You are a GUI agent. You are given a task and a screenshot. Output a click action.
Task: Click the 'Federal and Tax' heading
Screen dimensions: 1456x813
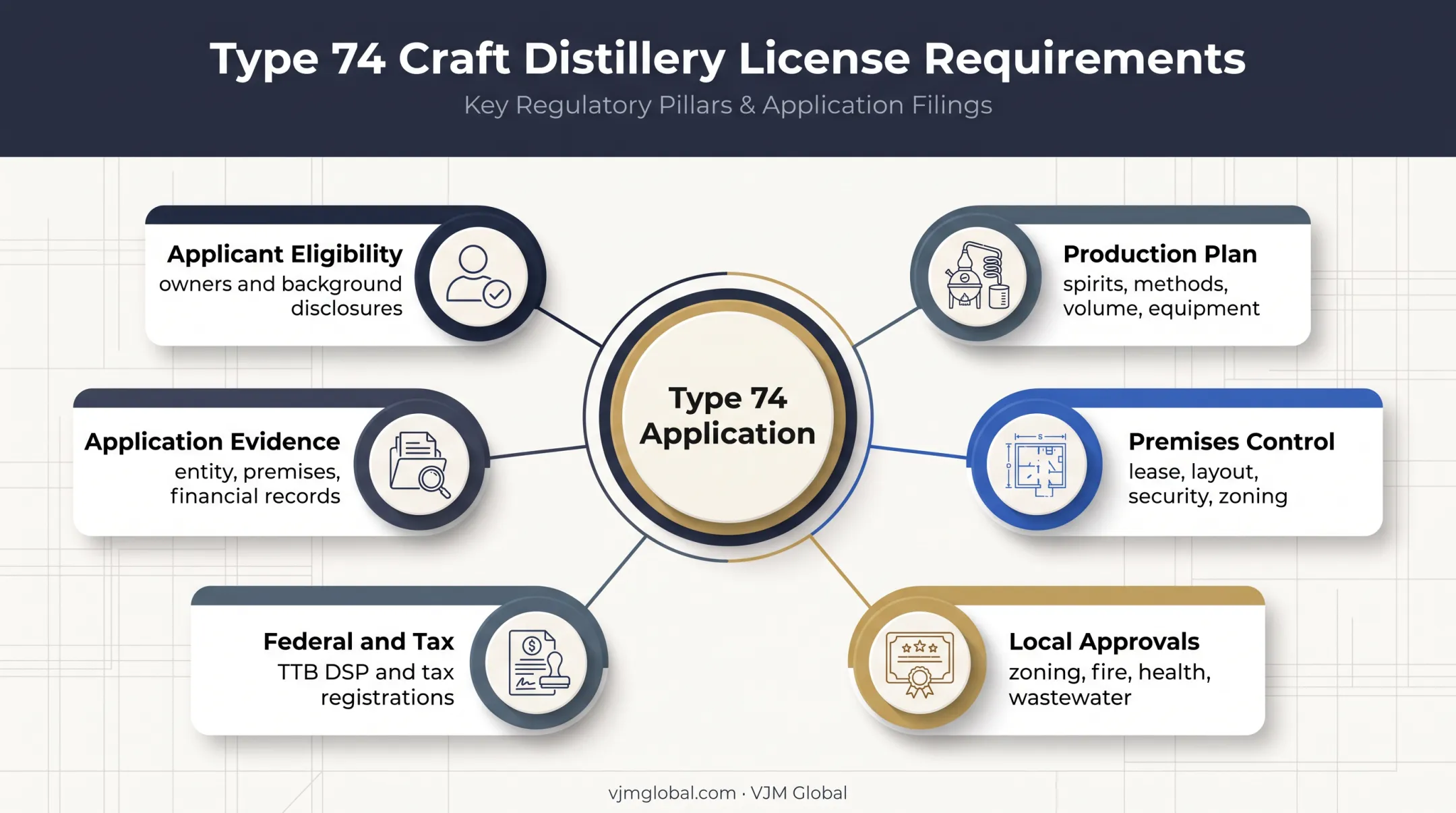pyautogui.click(x=359, y=641)
